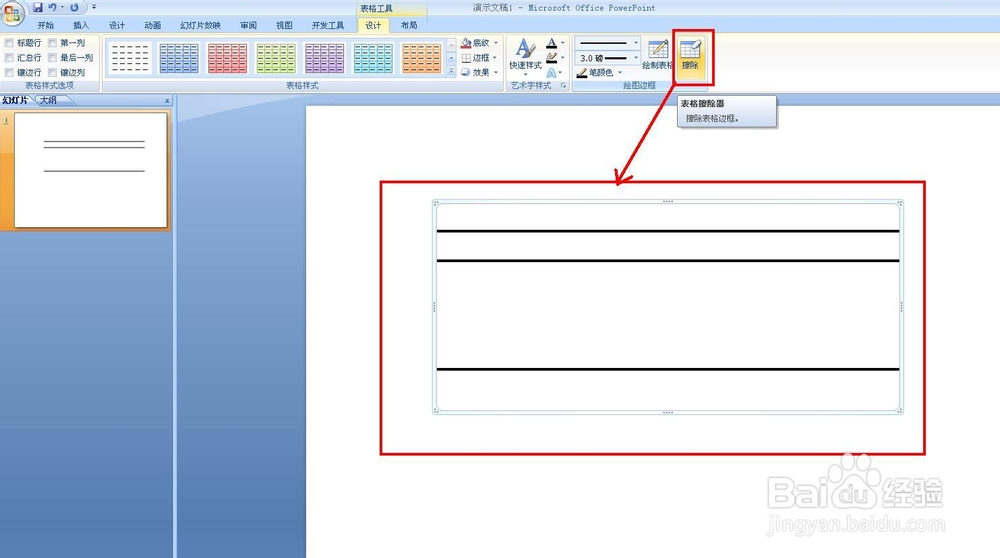The height and width of the screenshot is (558, 1000).
Task: Switch to the 审阅 (Review) tab
Action: click(249, 26)
